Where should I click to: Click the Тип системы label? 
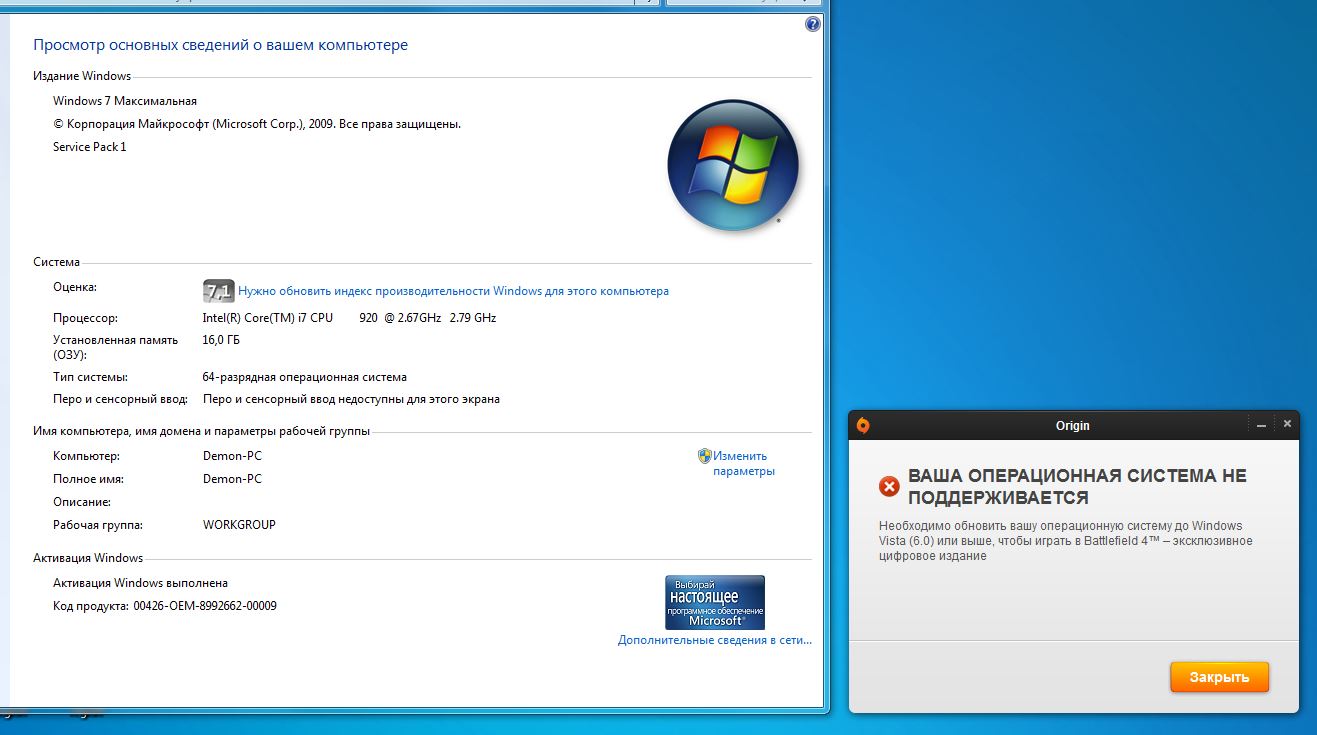[90, 377]
